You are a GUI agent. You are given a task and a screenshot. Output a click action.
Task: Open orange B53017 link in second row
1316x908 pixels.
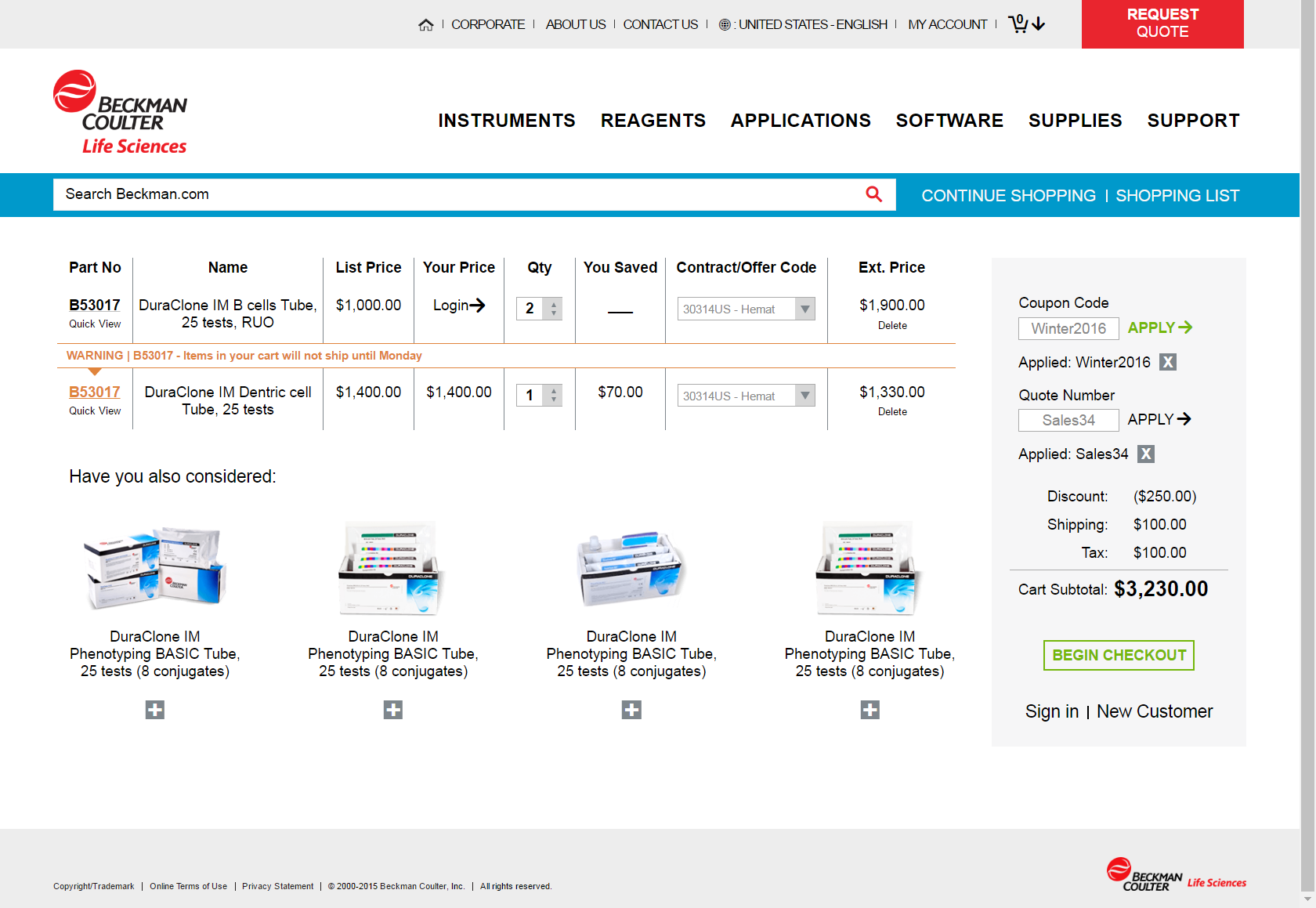(x=95, y=392)
